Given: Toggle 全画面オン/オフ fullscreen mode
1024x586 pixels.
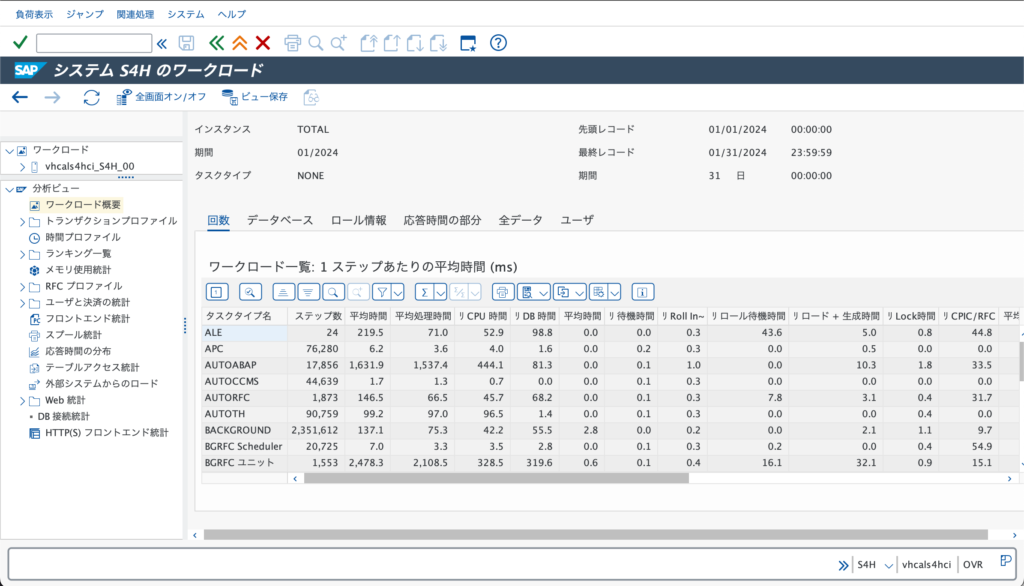Looking at the screenshot, I should point(164,98).
